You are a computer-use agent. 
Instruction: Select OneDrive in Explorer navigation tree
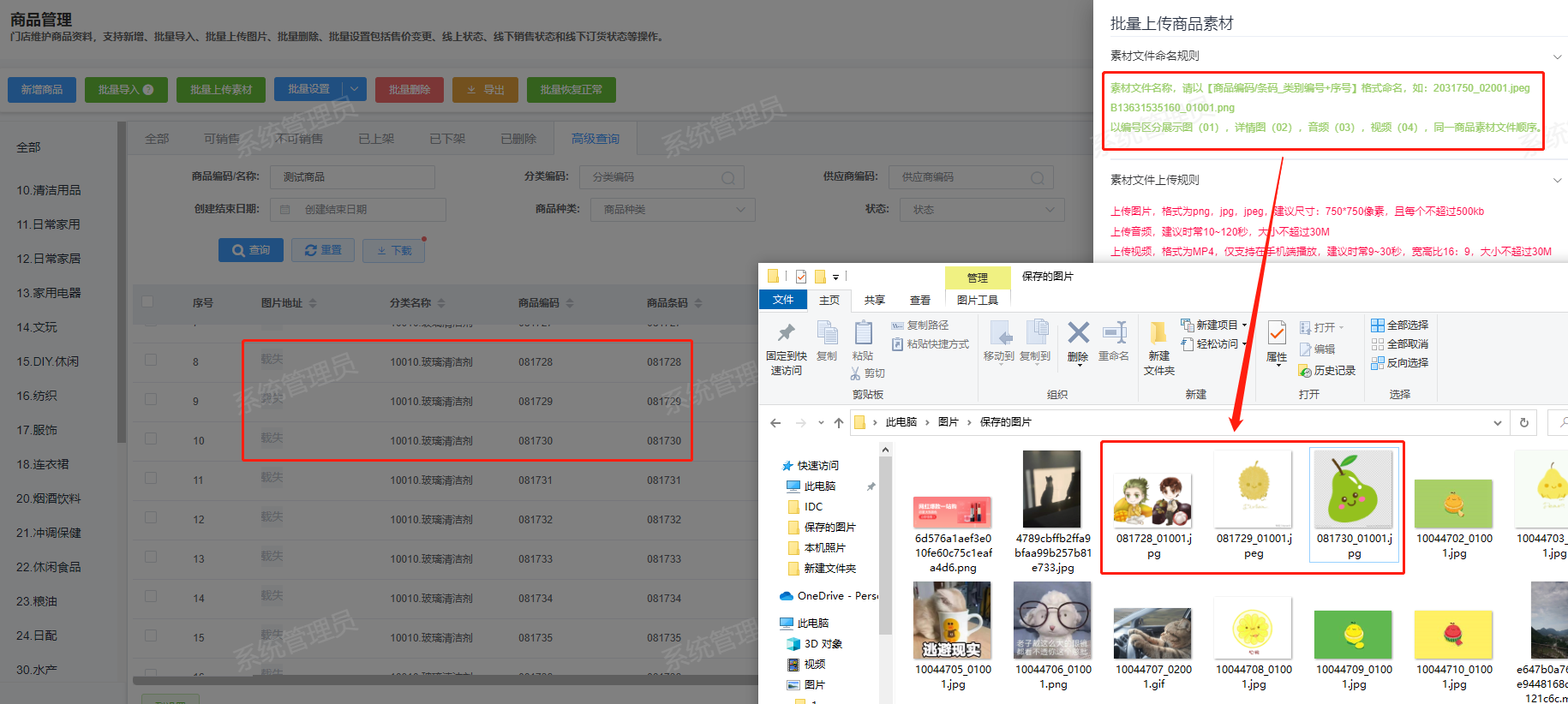829,596
